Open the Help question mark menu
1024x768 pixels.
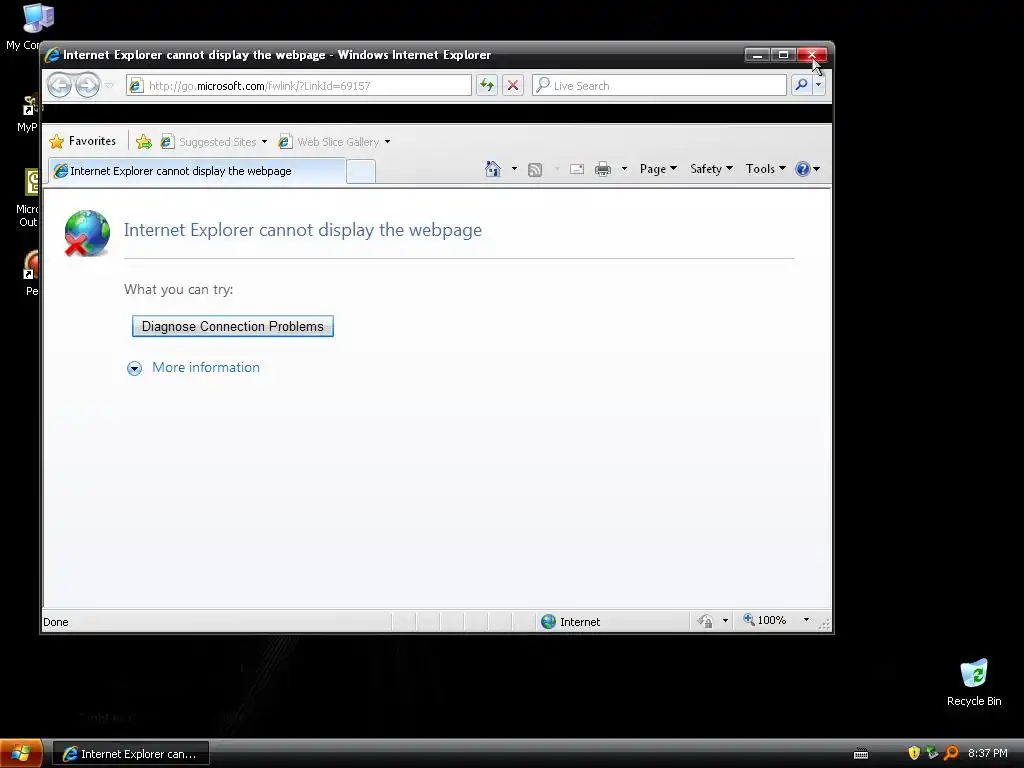pyautogui.click(x=808, y=169)
